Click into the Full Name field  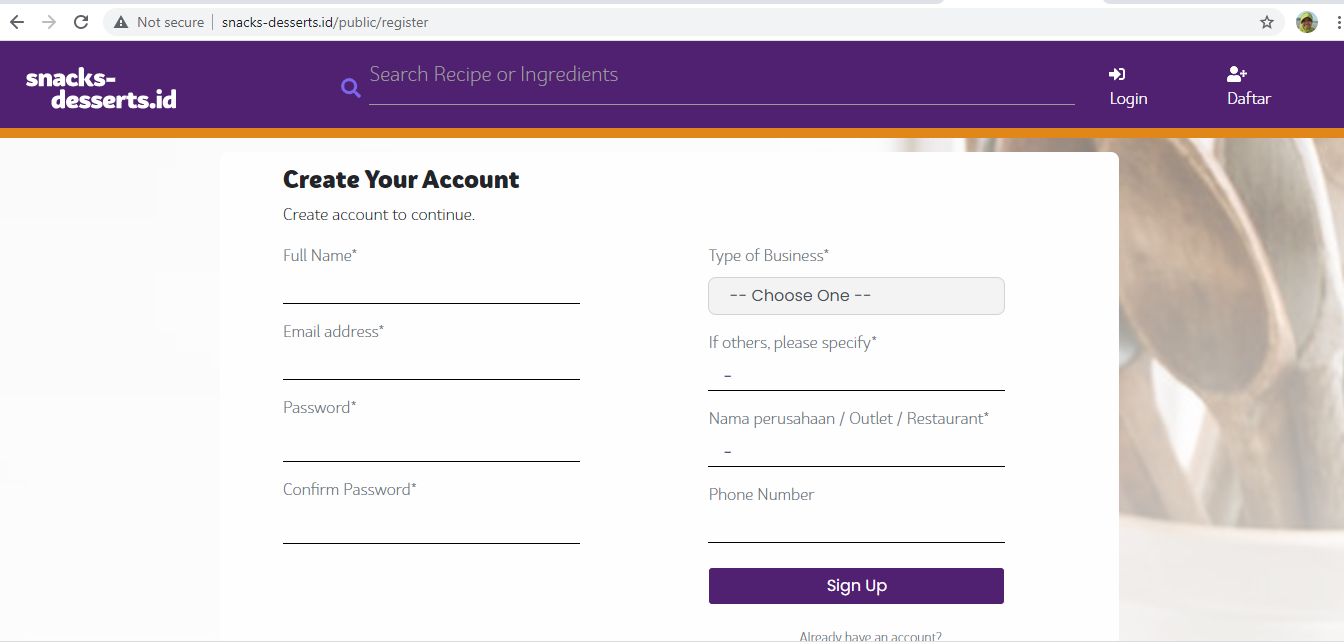[431, 288]
